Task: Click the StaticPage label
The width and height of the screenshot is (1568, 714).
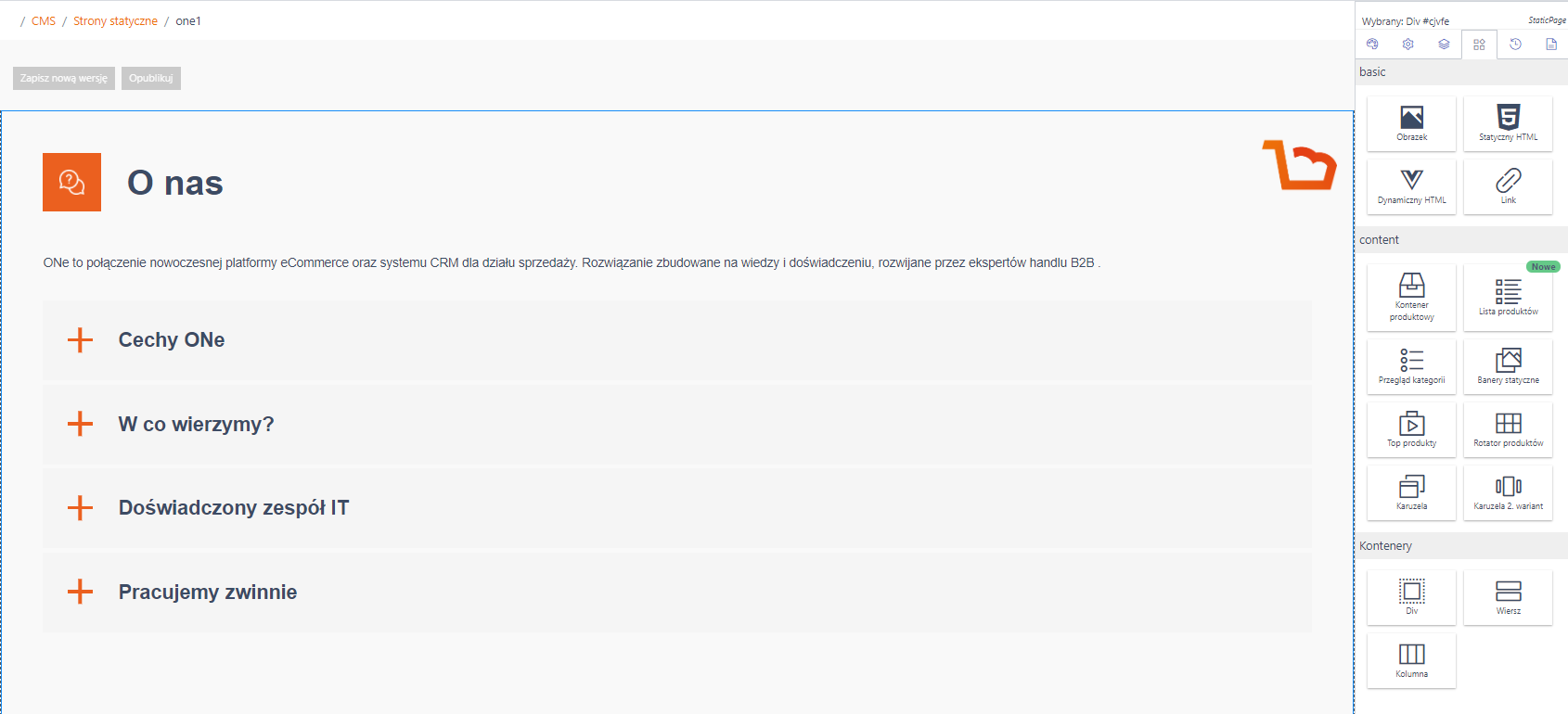Action: click(x=1547, y=20)
